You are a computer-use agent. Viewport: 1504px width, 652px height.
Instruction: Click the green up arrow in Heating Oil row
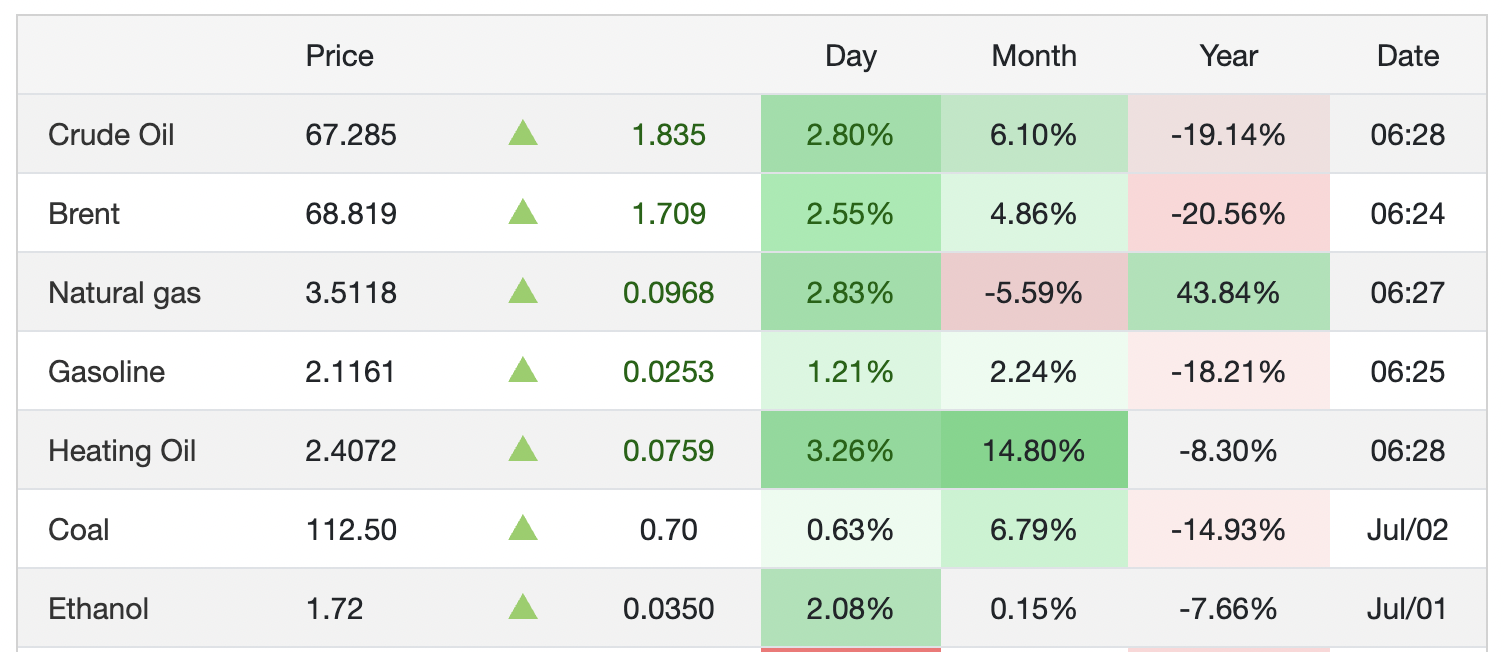[523, 449]
